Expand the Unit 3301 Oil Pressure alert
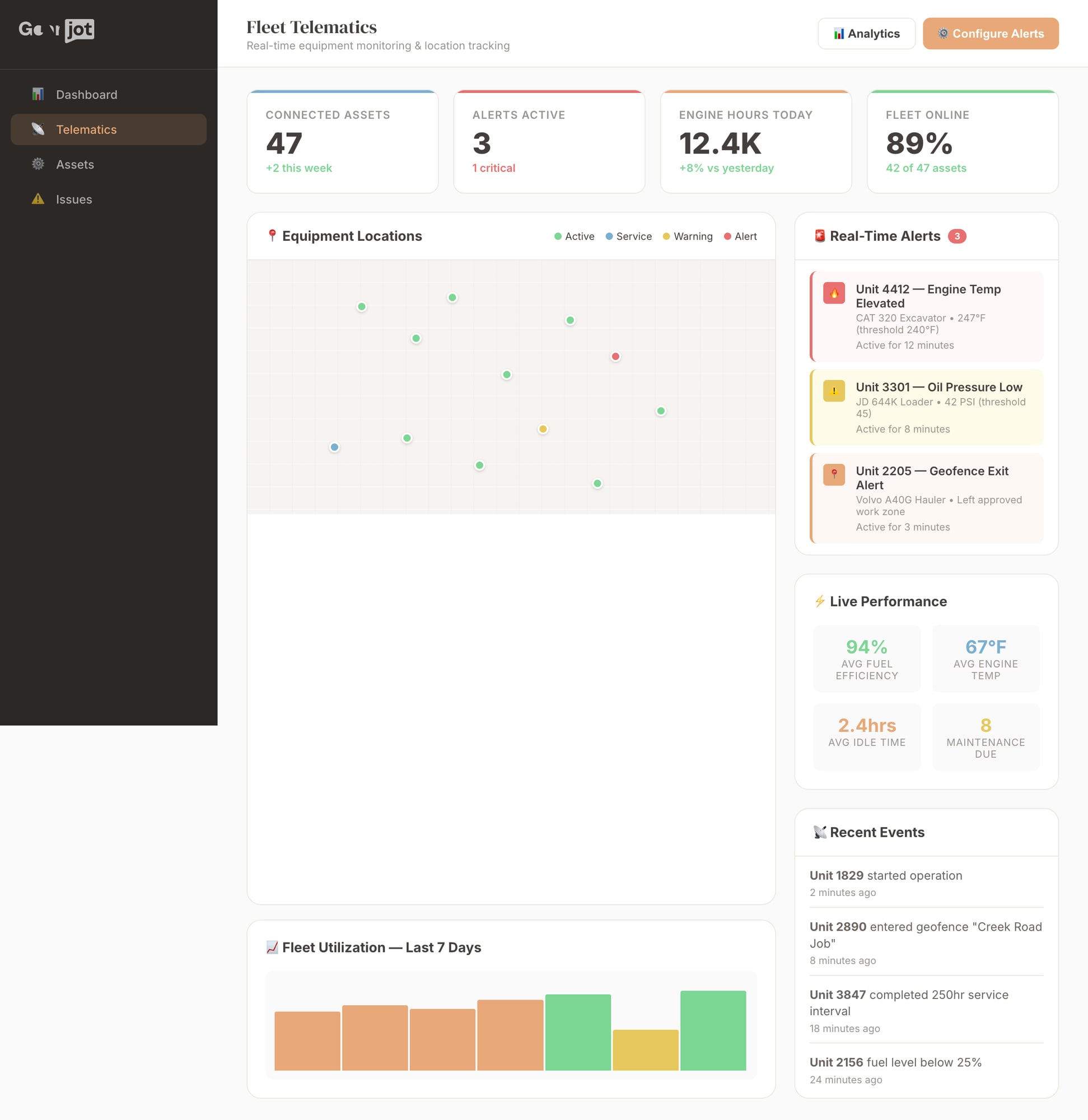This screenshot has width=1088, height=1120. click(926, 407)
